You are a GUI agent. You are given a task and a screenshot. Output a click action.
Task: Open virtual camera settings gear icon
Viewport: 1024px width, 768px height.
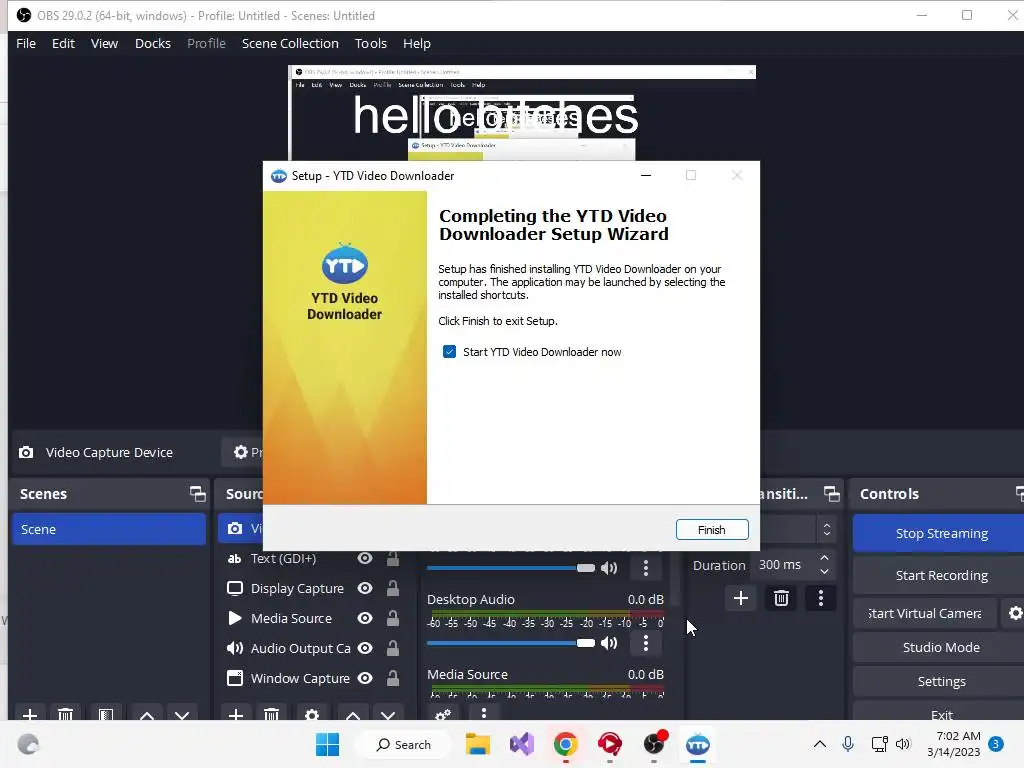pos(1015,614)
